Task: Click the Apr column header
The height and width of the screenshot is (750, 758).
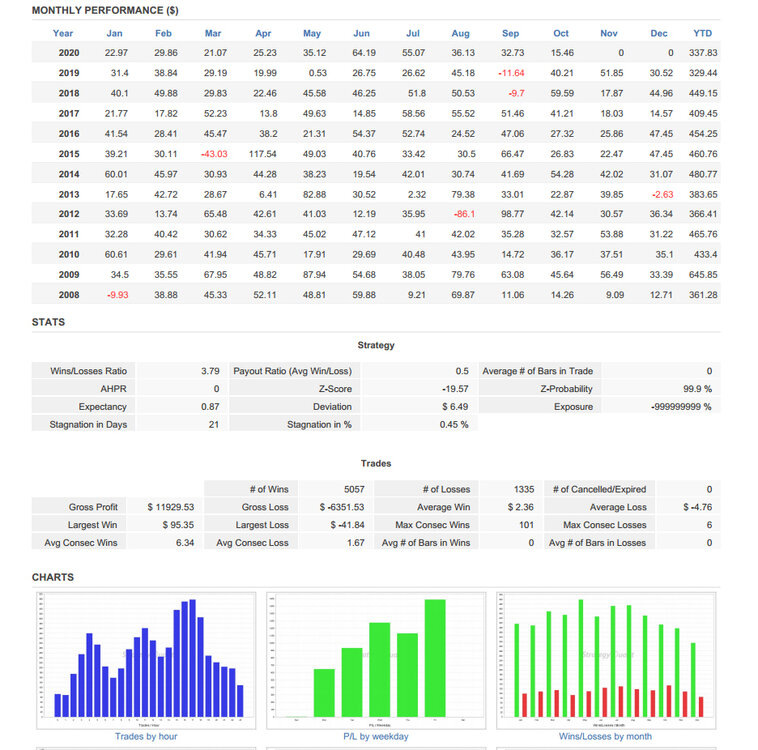Action: click(263, 33)
